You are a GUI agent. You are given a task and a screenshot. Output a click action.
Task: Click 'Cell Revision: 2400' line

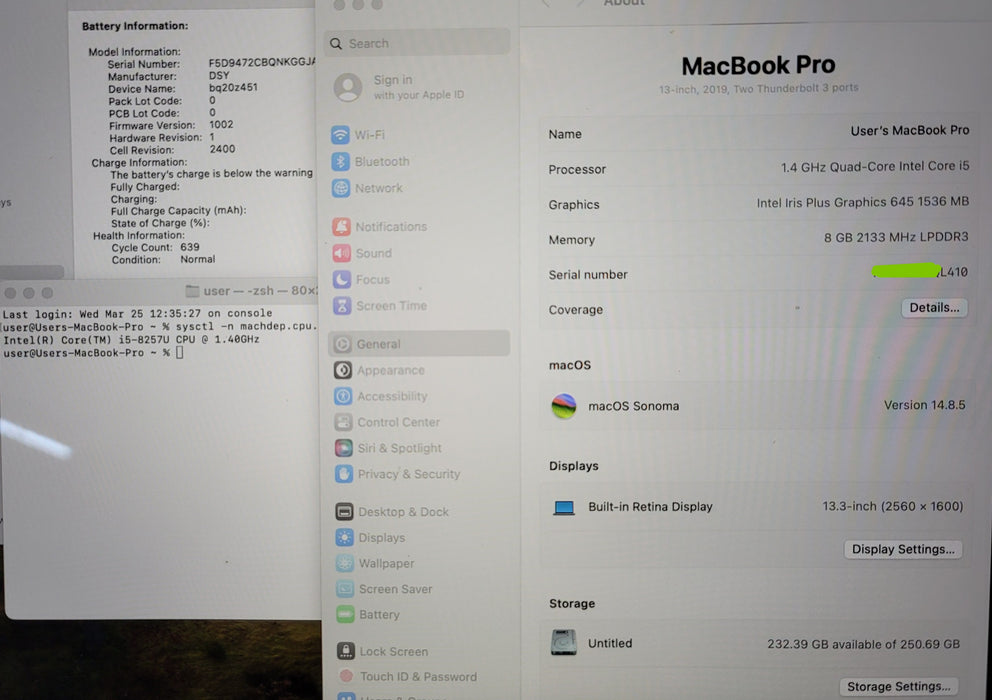[172, 150]
